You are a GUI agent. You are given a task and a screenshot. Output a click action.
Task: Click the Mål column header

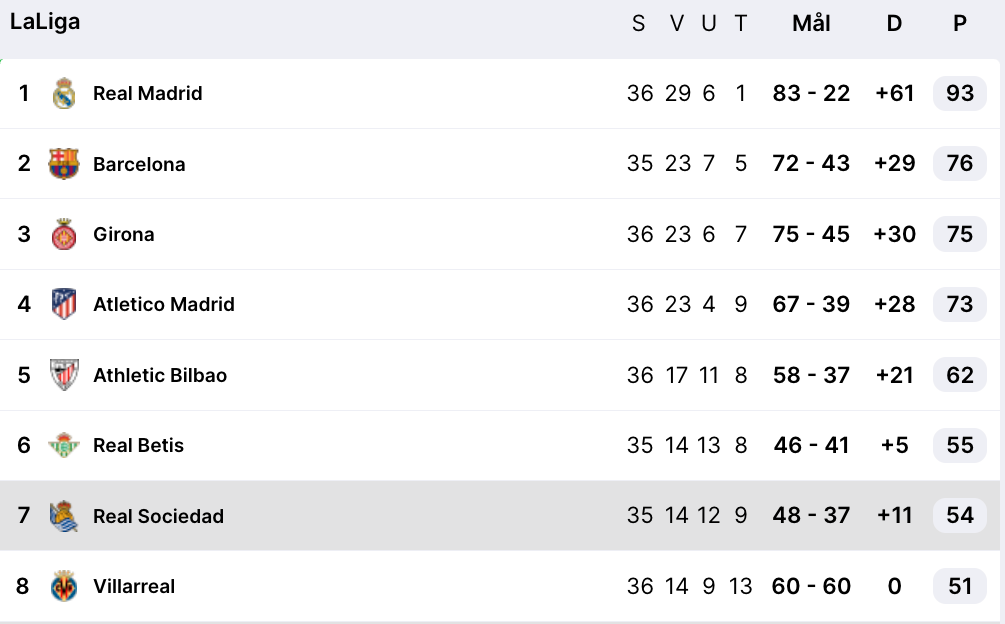[810, 24]
